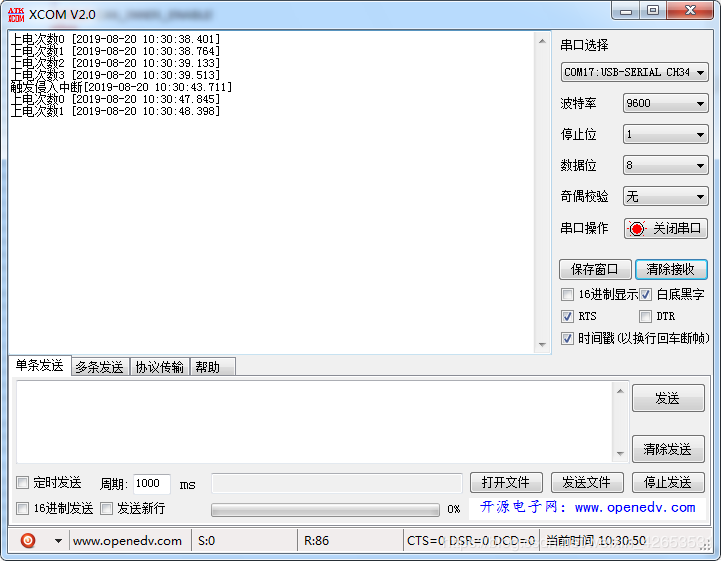This screenshot has width=721, height=561.
Task: Click the CTS=0 DSR=0 DCD=0 status
Action: tap(471, 541)
